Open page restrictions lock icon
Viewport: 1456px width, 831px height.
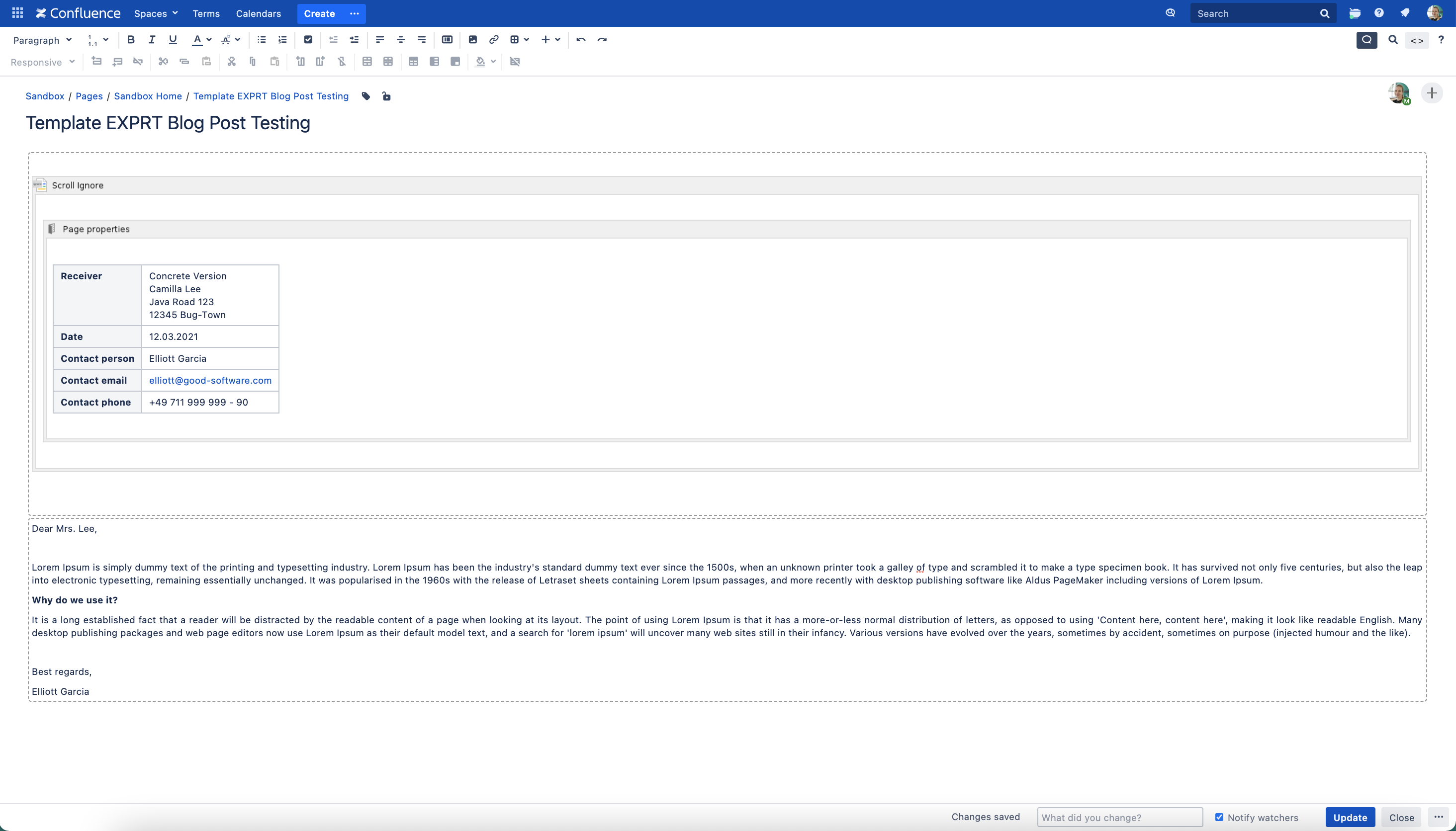pos(386,96)
